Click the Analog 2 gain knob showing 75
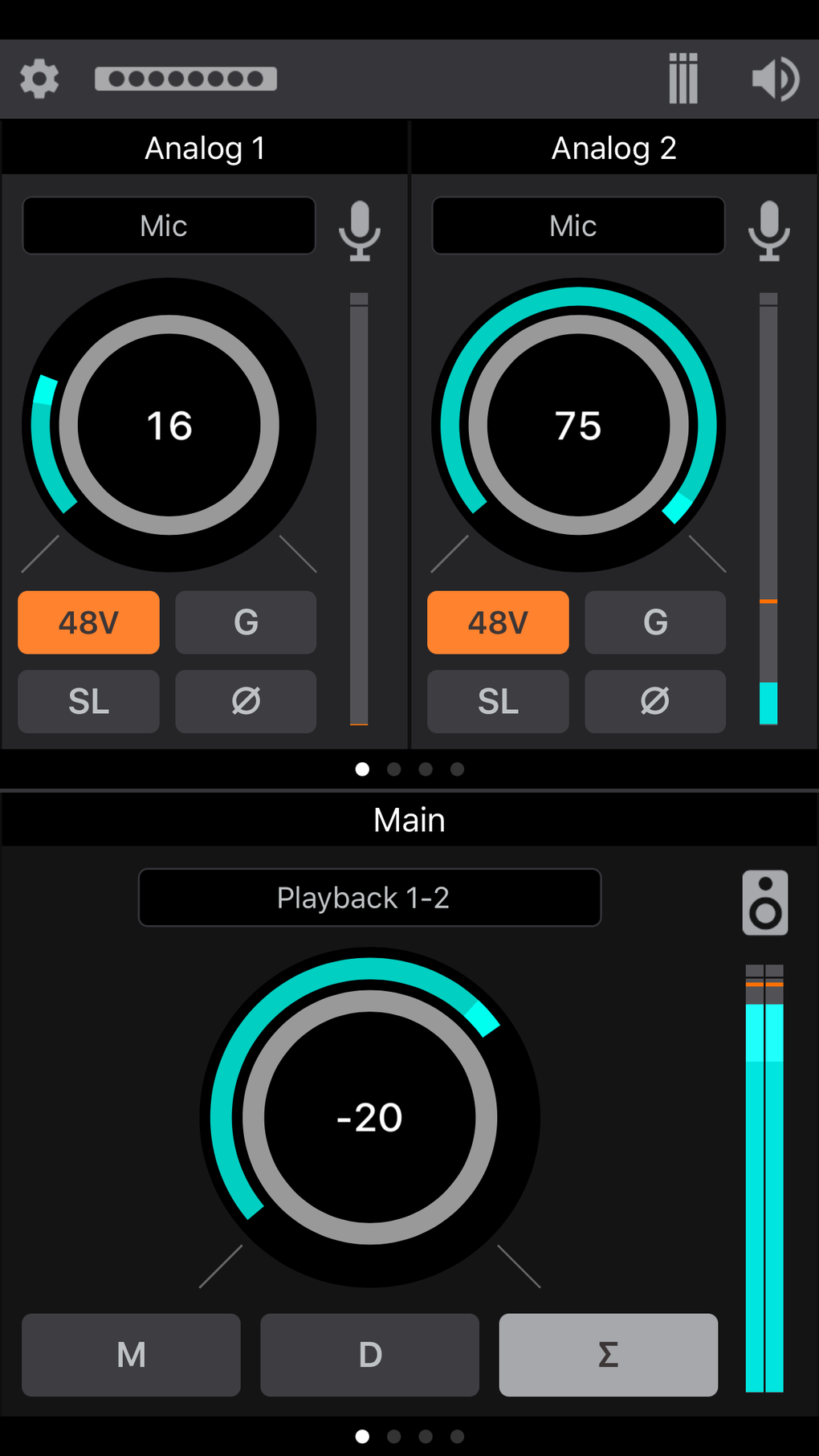 click(578, 425)
